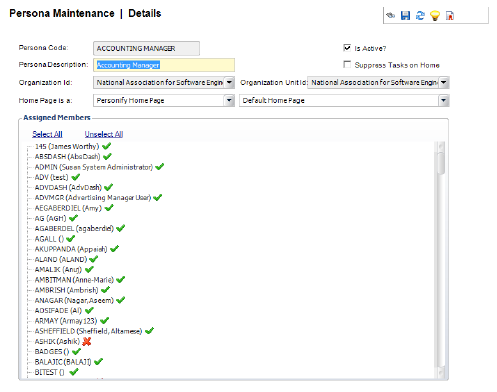497x392 pixels.
Task: Select the AEGABERDIEL (Amy) member row
Action: pyautogui.click(x=68, y=208)
